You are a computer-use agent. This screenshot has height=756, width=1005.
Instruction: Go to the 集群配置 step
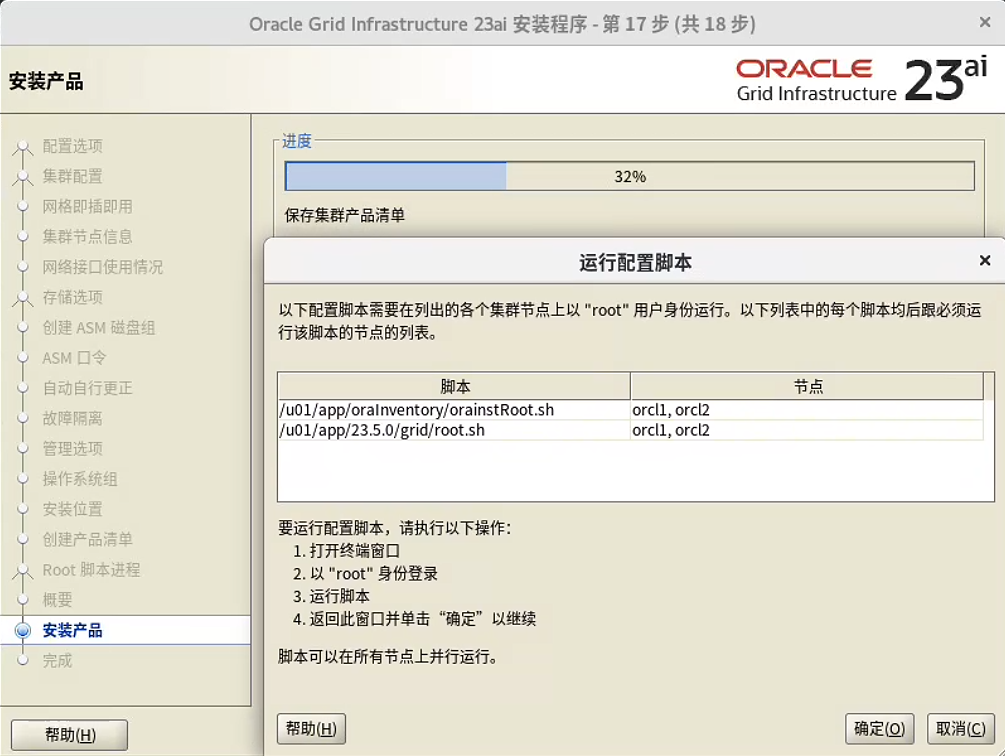tap(72, 176)
